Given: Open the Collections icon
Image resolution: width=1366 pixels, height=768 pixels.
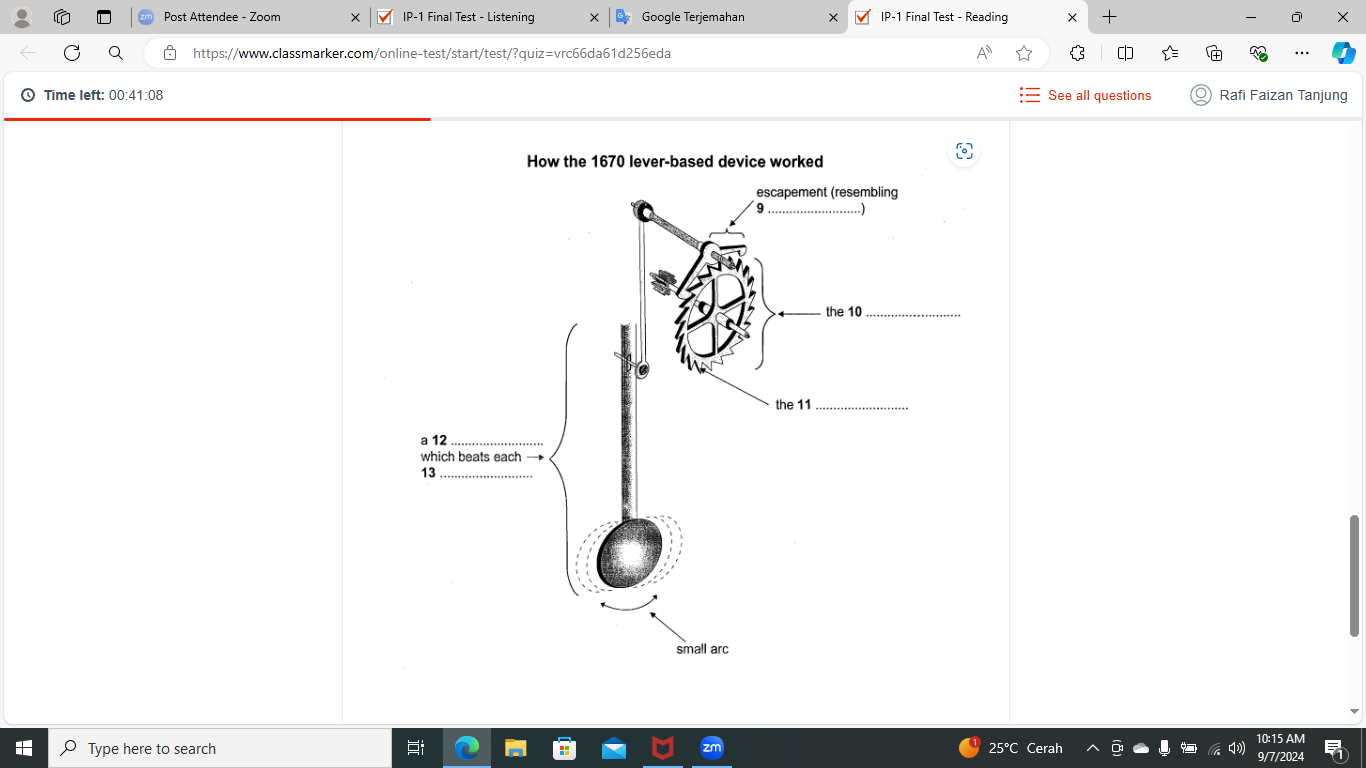Looking at the screenshot, I should click(1214, 53).
